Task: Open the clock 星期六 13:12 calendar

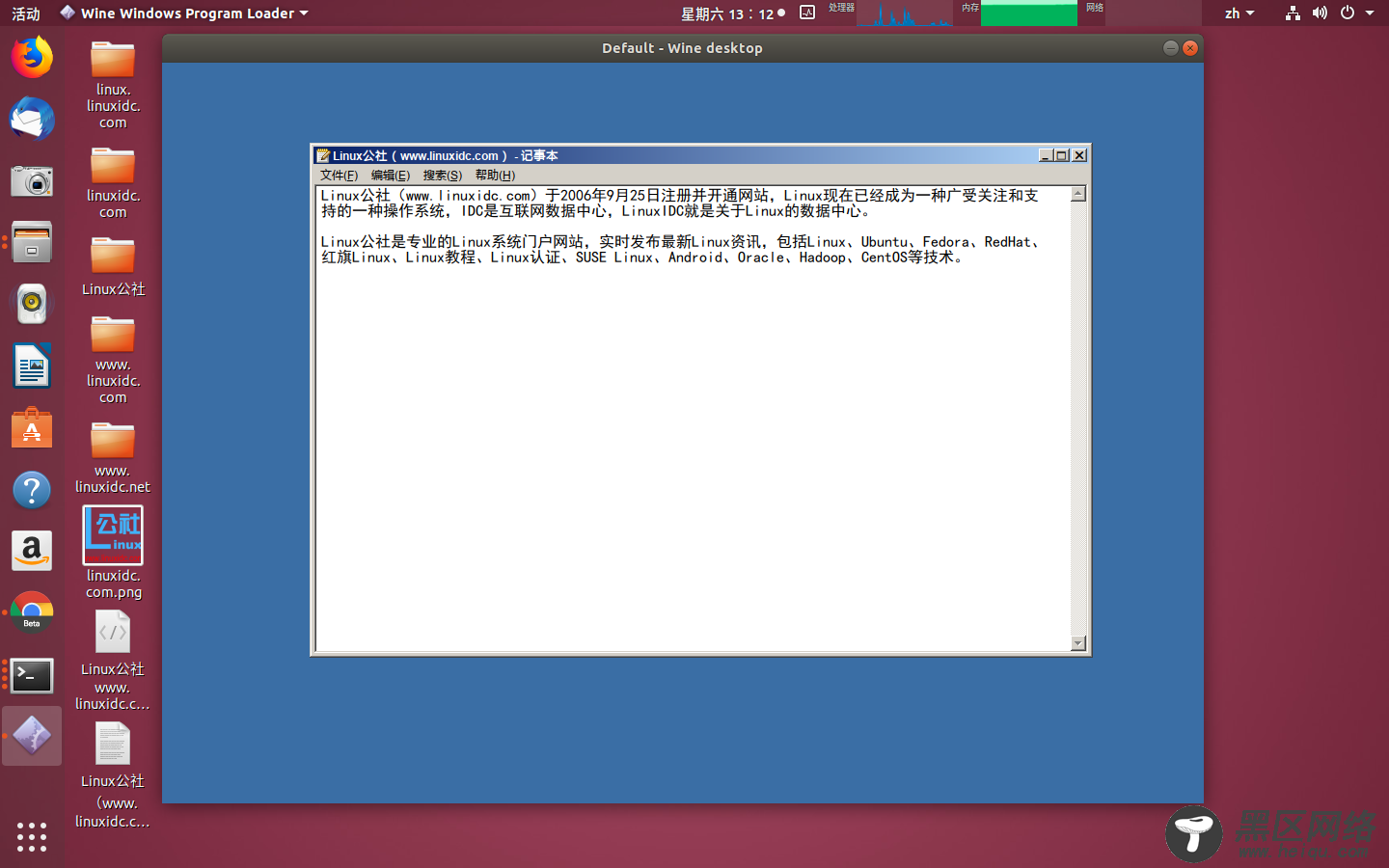Action: coord(733,14)
